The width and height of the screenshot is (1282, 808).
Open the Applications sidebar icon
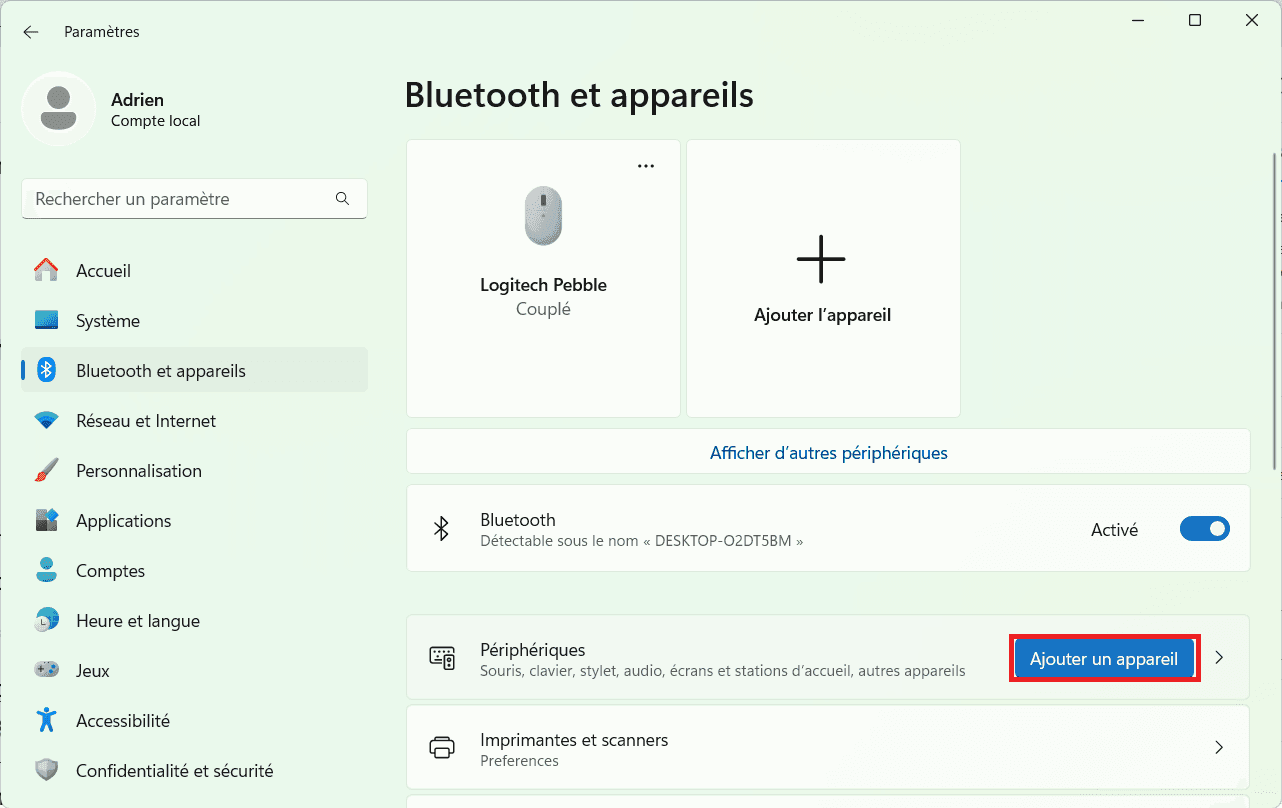click(x=46, y=521)
